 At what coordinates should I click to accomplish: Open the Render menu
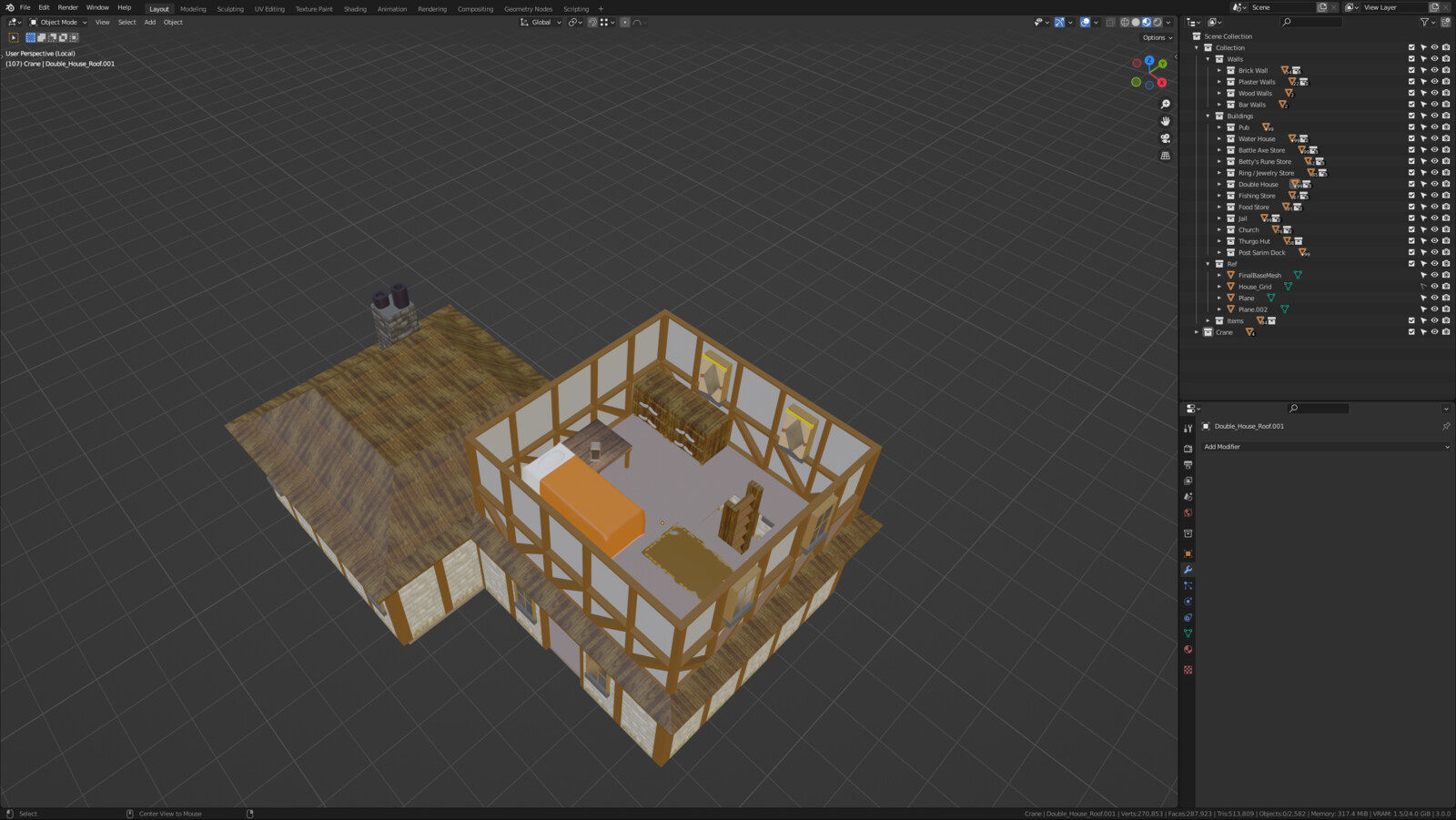pos(67,7)
